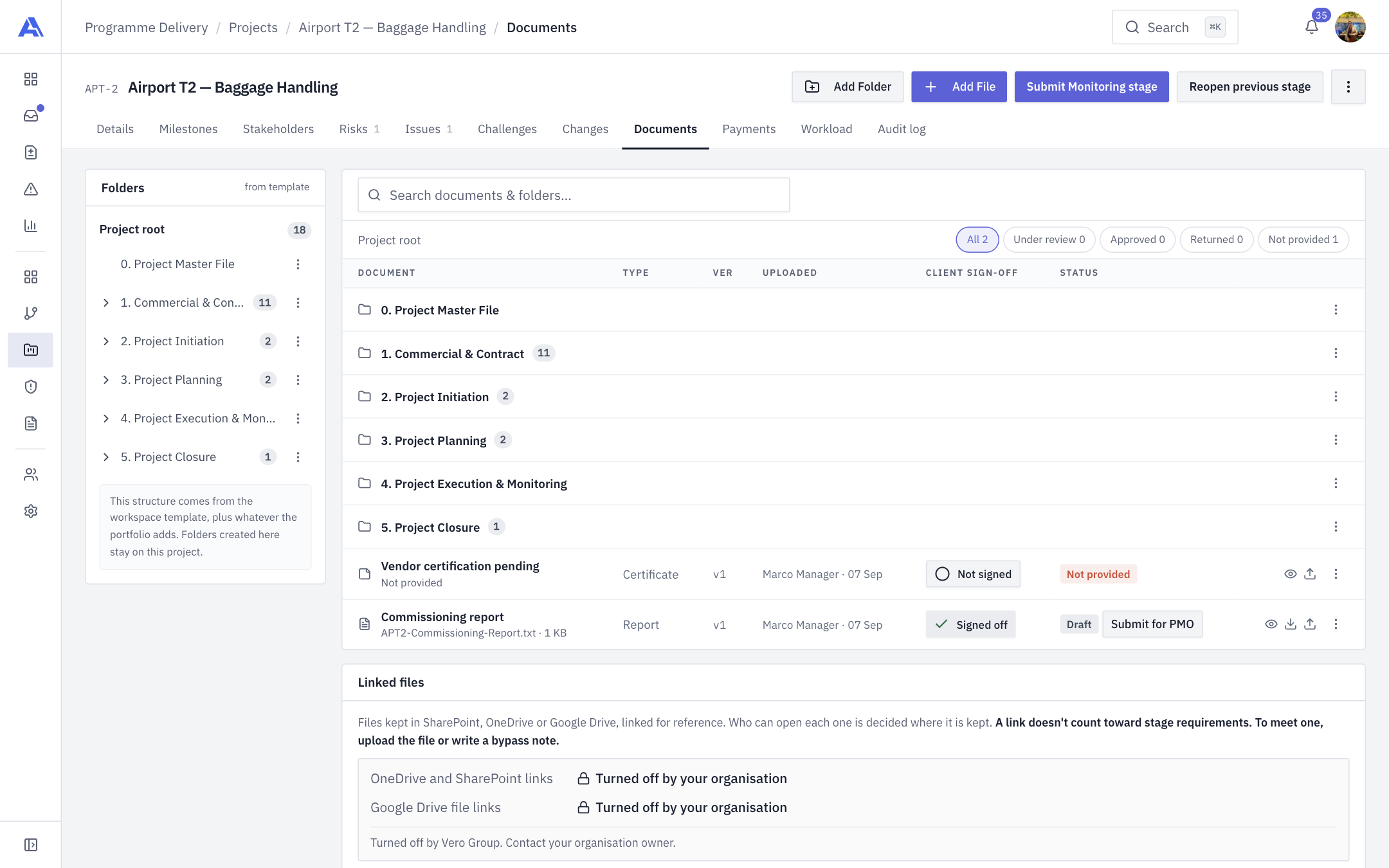The image size is (1389, 868).
Task: Switch to the Payments tab
Action: pyautogui.click(x=749, y=129)
